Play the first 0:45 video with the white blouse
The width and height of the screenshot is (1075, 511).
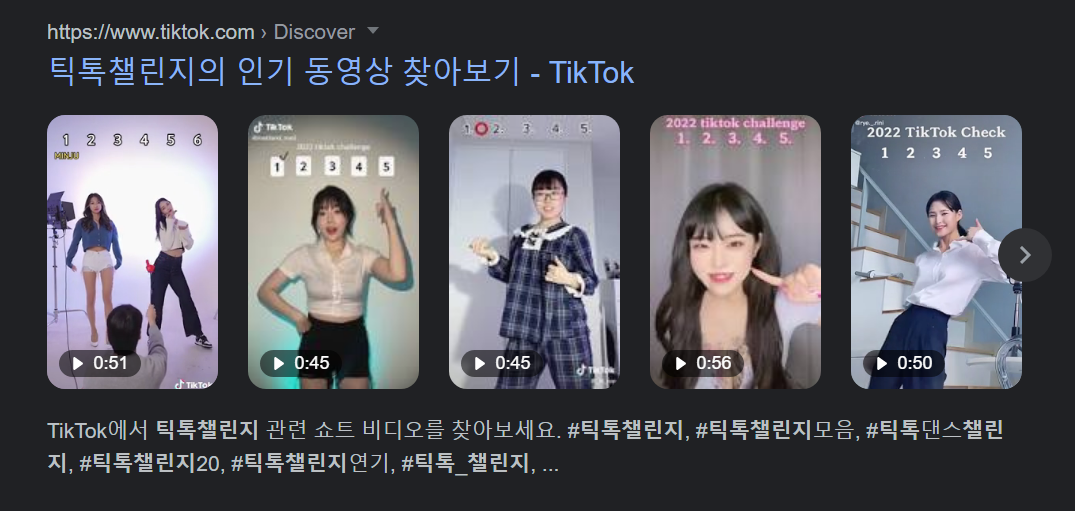pyautogui.click(x=301, y=363)
